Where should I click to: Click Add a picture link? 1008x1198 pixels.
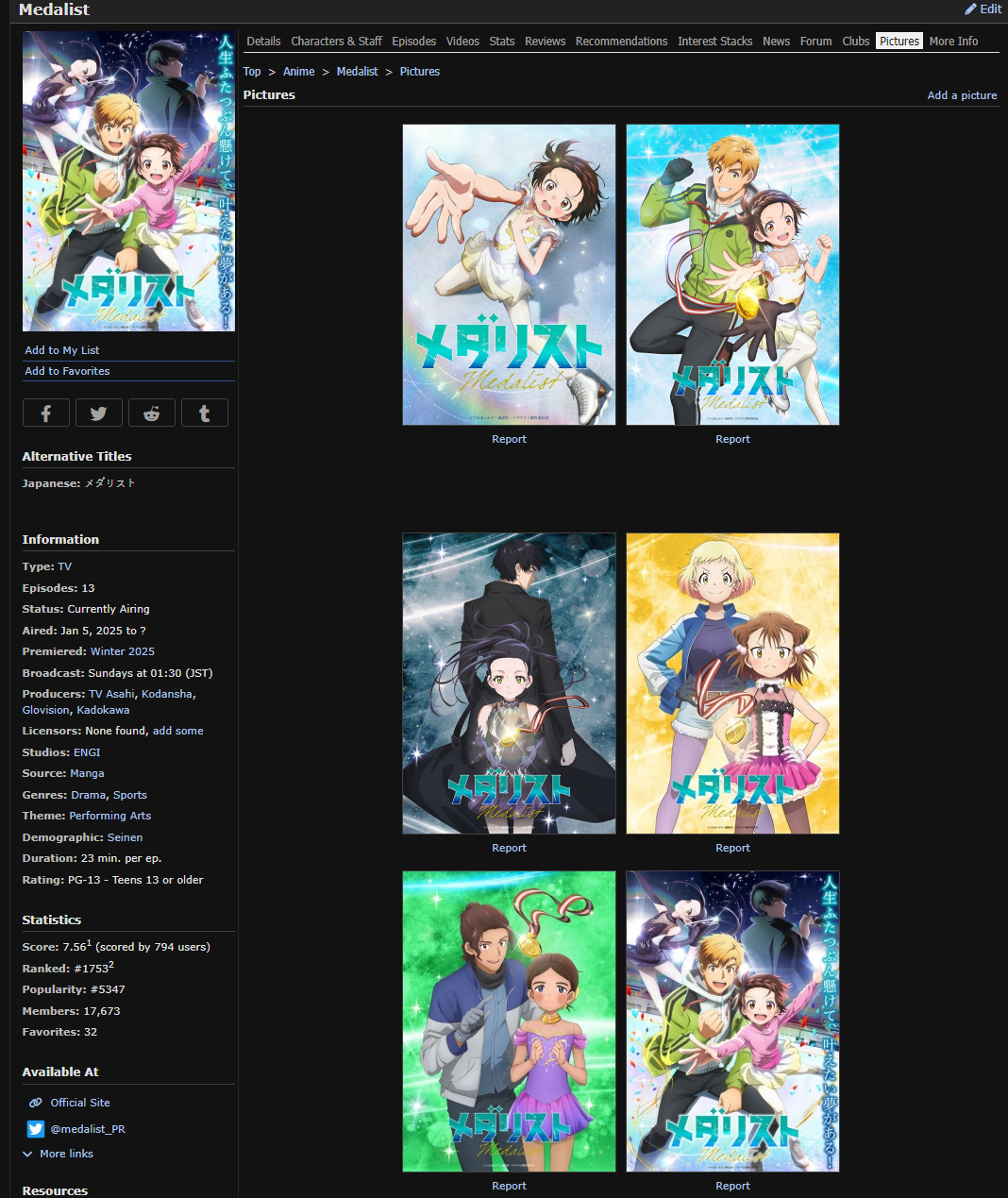coord(962,95)
